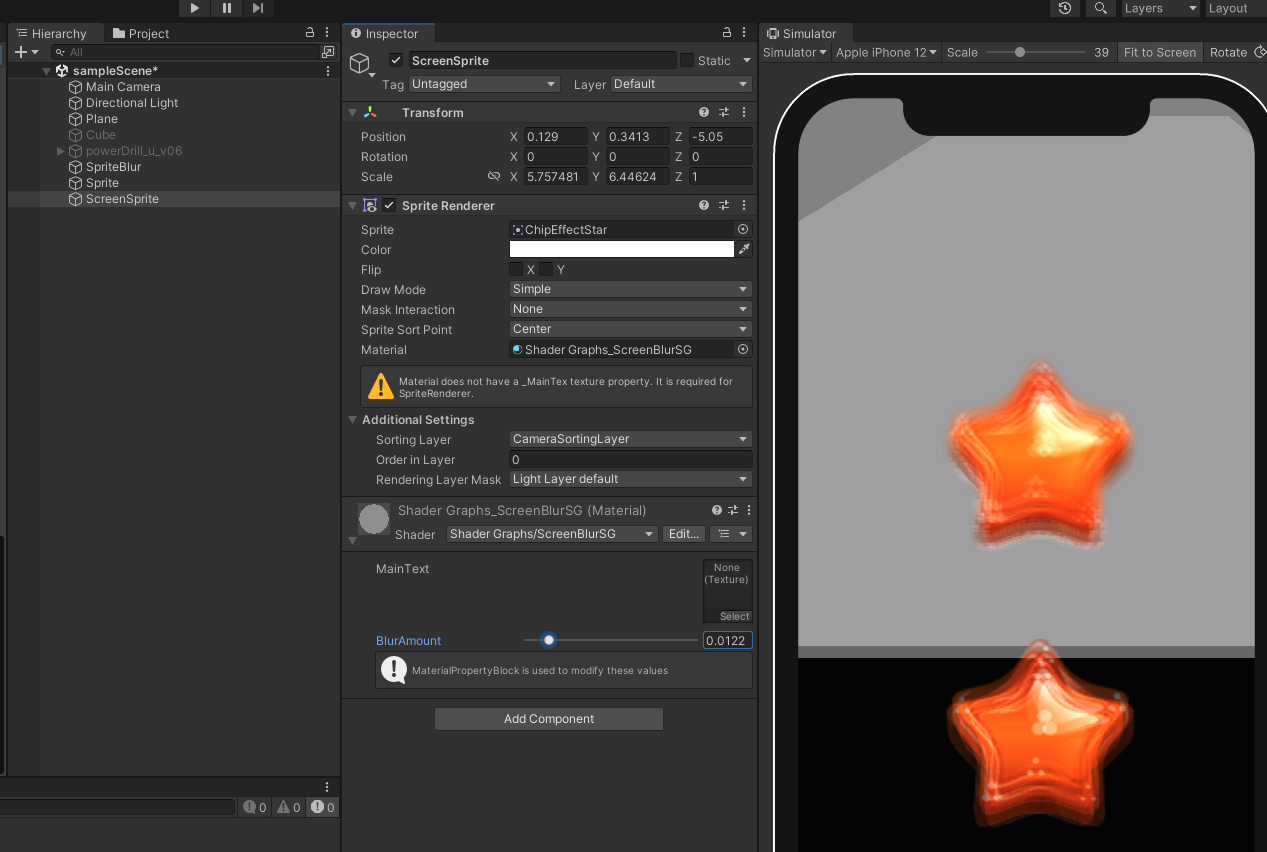The height and width of the screenshot is (852, 1267).
Task: Select the disabled Cube object
Action: point(101,135)
